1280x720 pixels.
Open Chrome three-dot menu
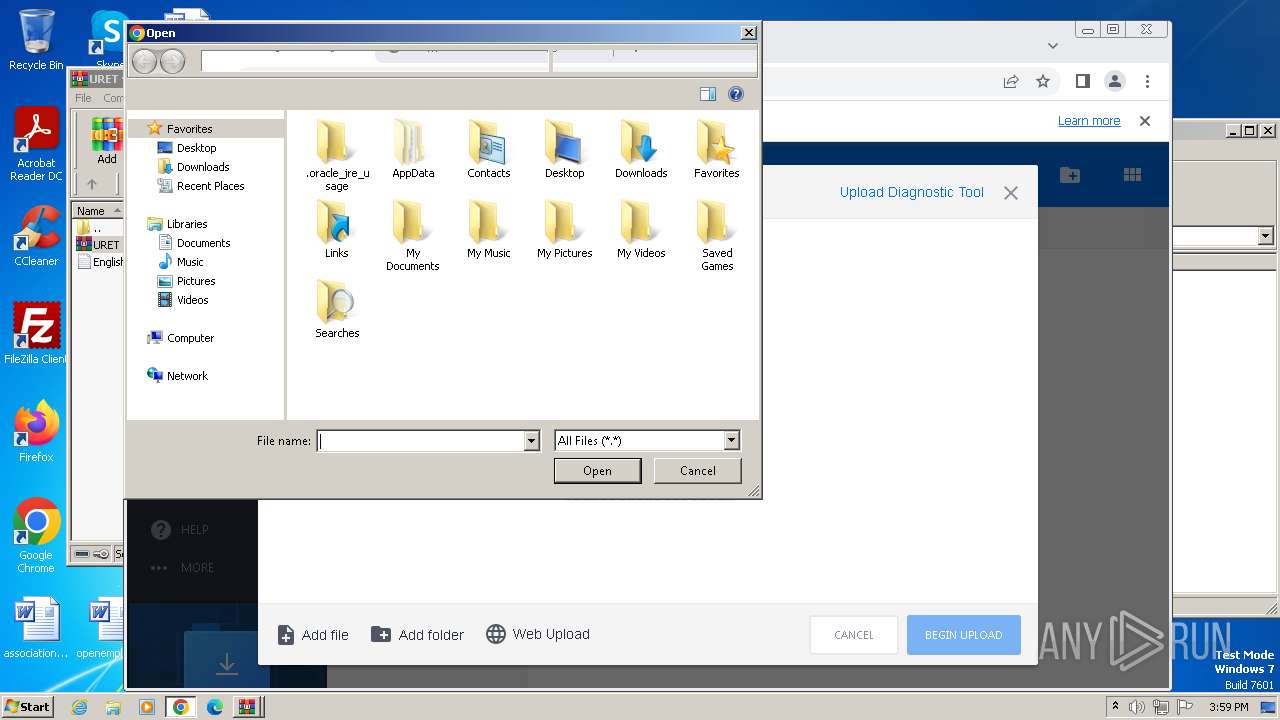click(1148, 81)
